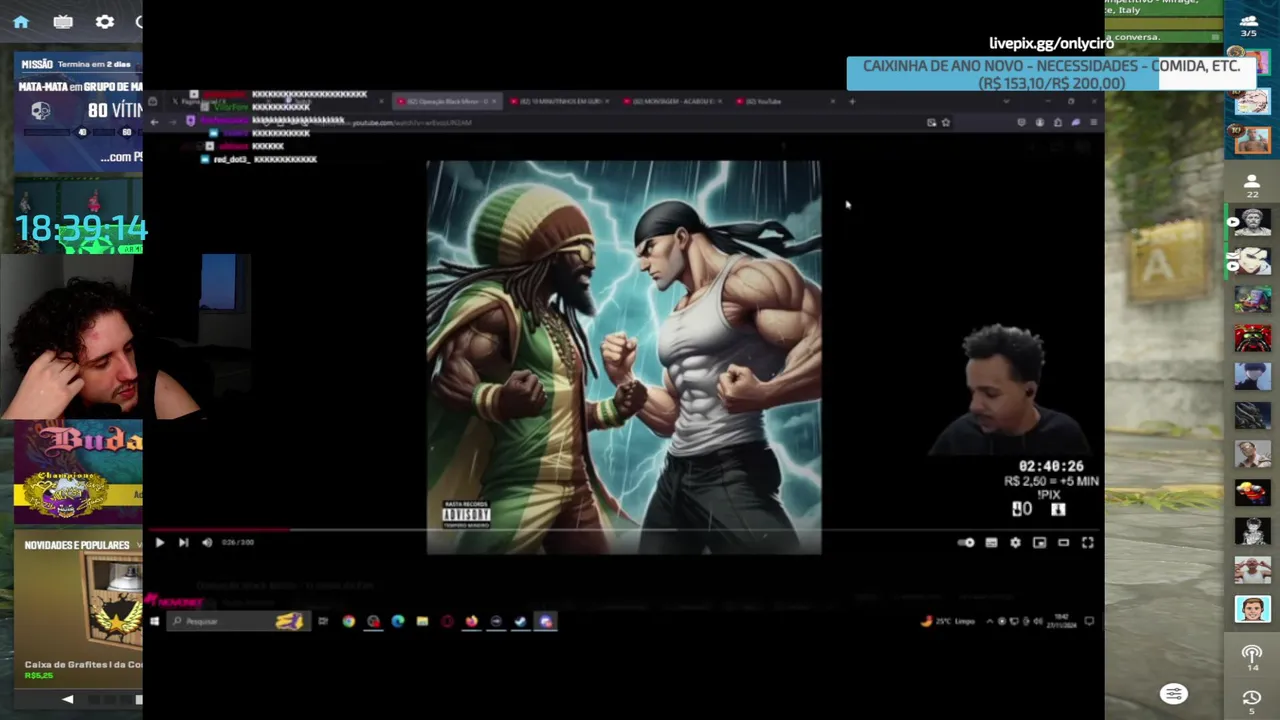
Task: Mute the YouTube player volume
Action: (x=207, y=542)
